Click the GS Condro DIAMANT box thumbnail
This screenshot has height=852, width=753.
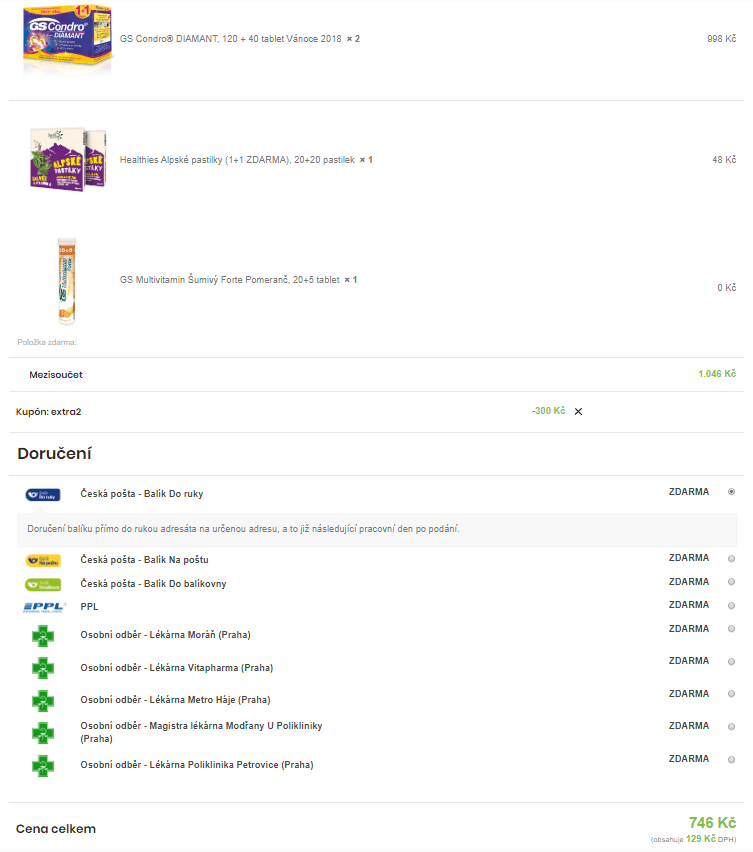coord(67,40)
